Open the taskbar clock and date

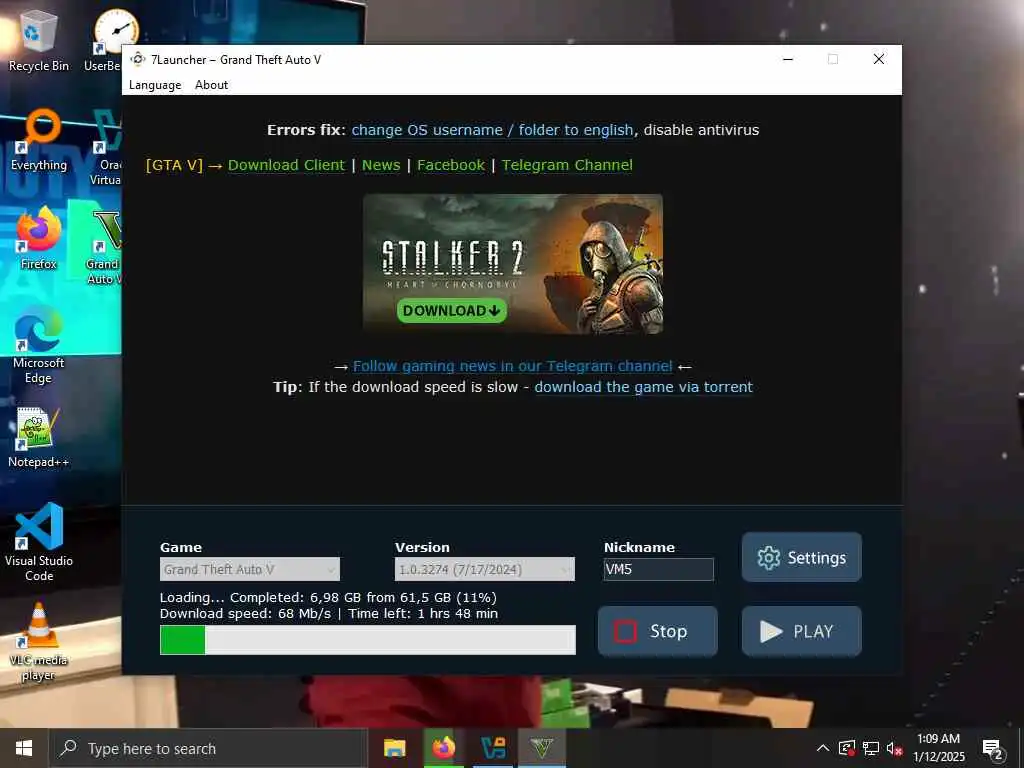[938, 748]
